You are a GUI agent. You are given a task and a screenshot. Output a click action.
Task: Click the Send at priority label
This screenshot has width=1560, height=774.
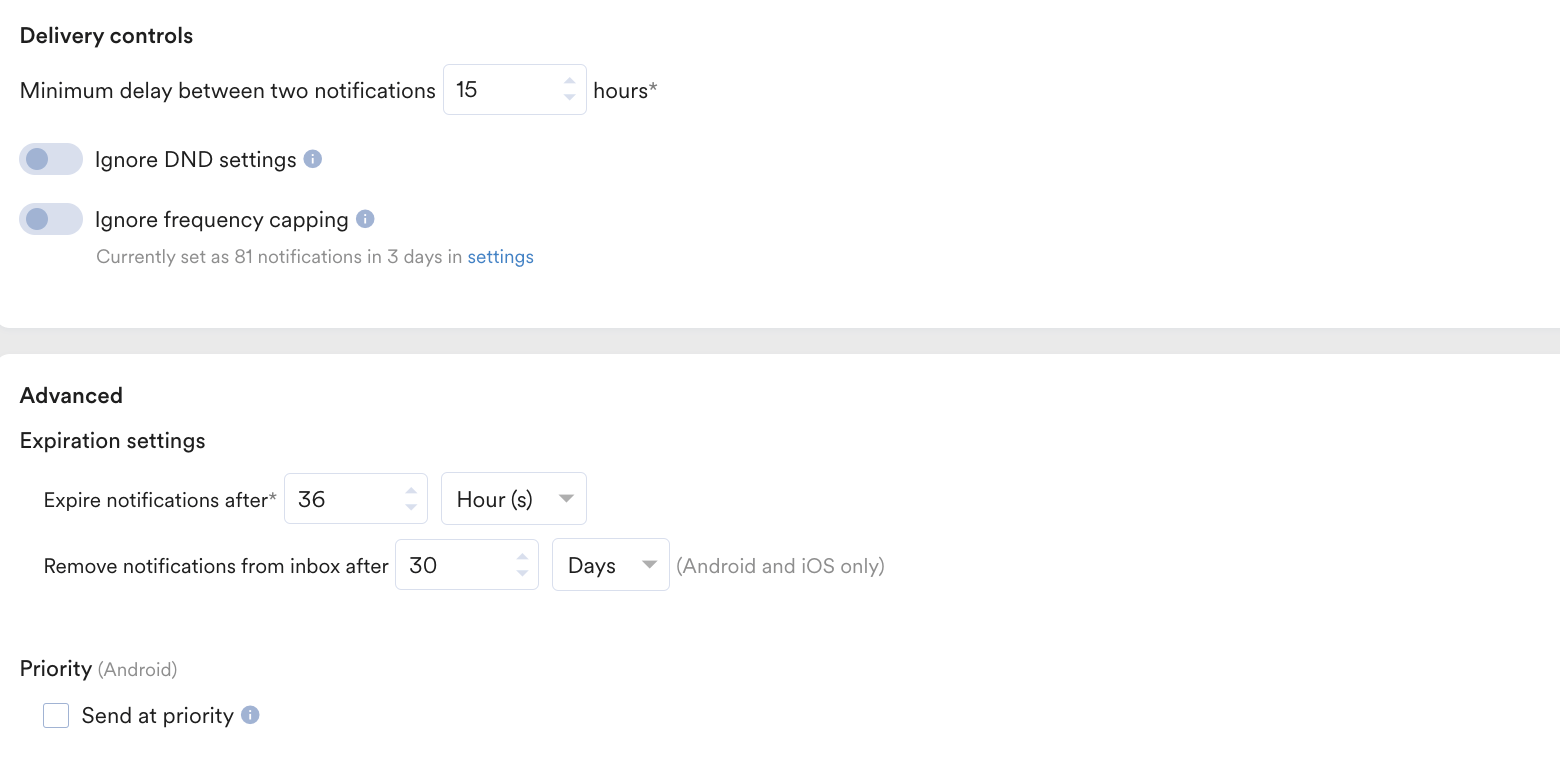(158, 716)
